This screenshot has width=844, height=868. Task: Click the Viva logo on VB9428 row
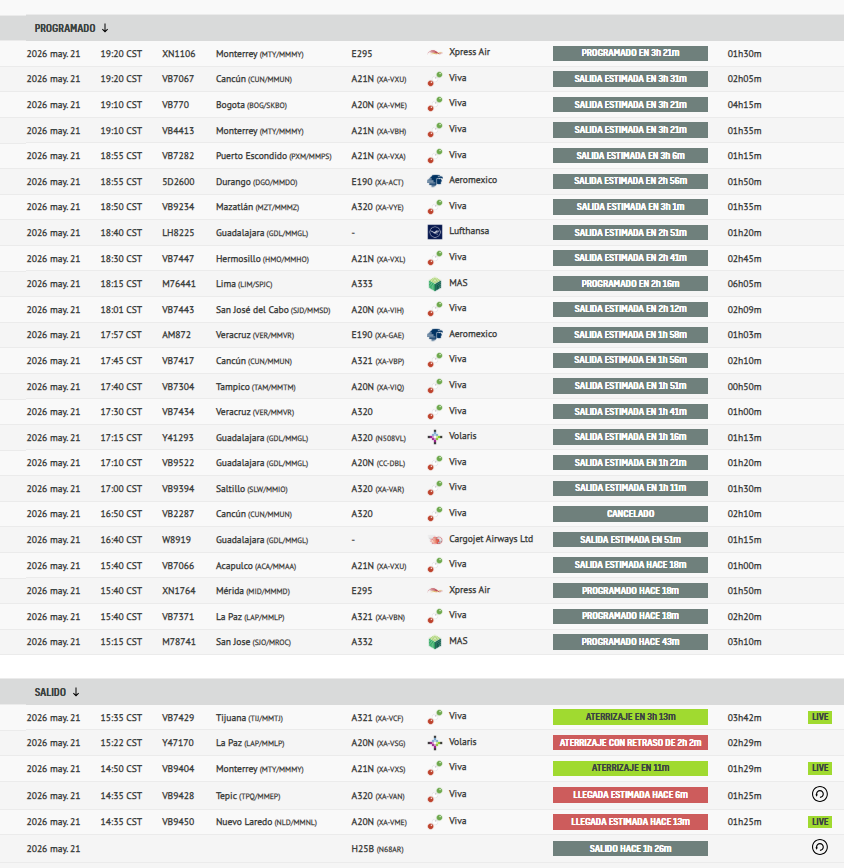(x=435, y=795)
